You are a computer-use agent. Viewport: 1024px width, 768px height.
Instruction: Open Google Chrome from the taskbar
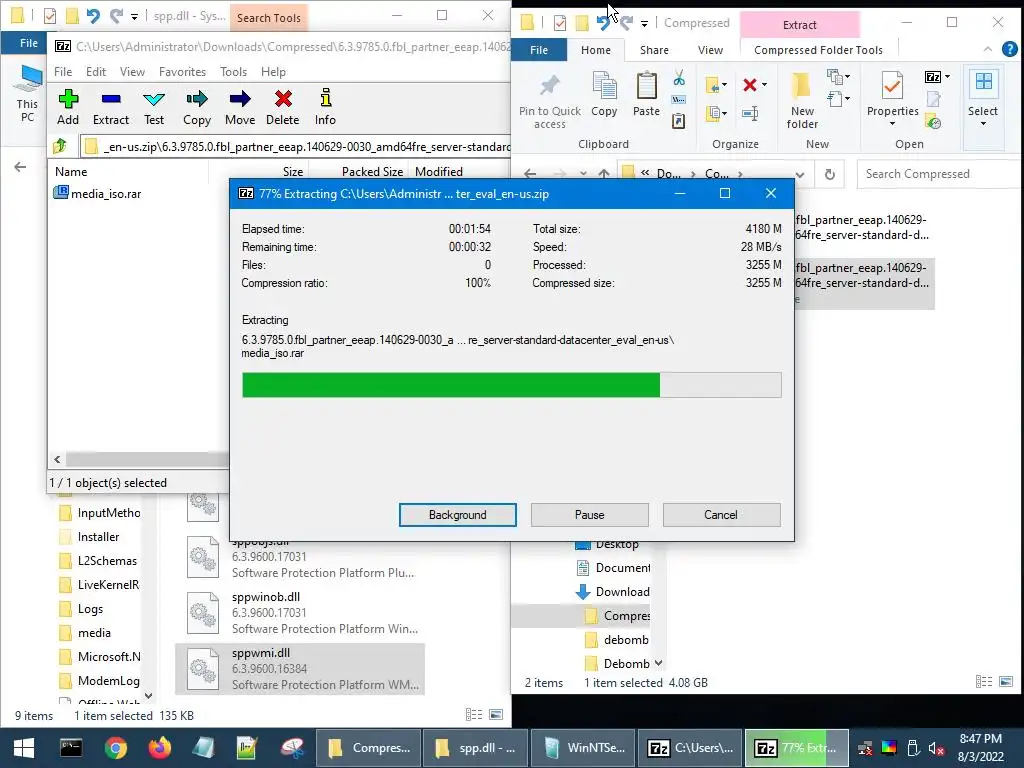116,747
